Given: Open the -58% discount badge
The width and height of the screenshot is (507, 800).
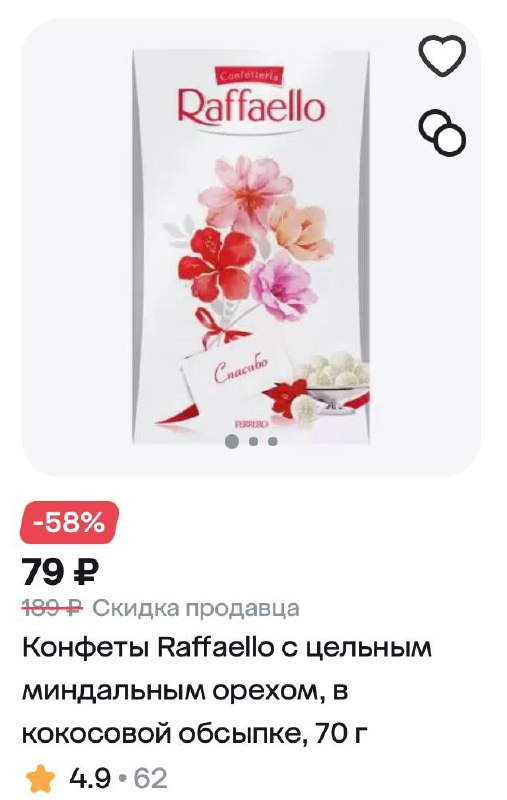Looking at the screenshot, I should click(x=69, y=522).
